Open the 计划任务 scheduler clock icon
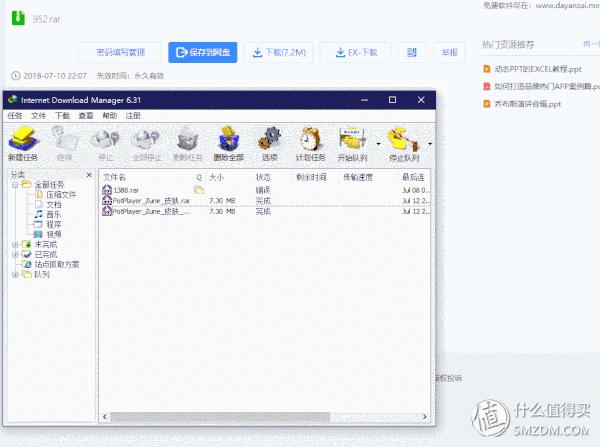Screen dimensions: 600x447 point(310,144)
